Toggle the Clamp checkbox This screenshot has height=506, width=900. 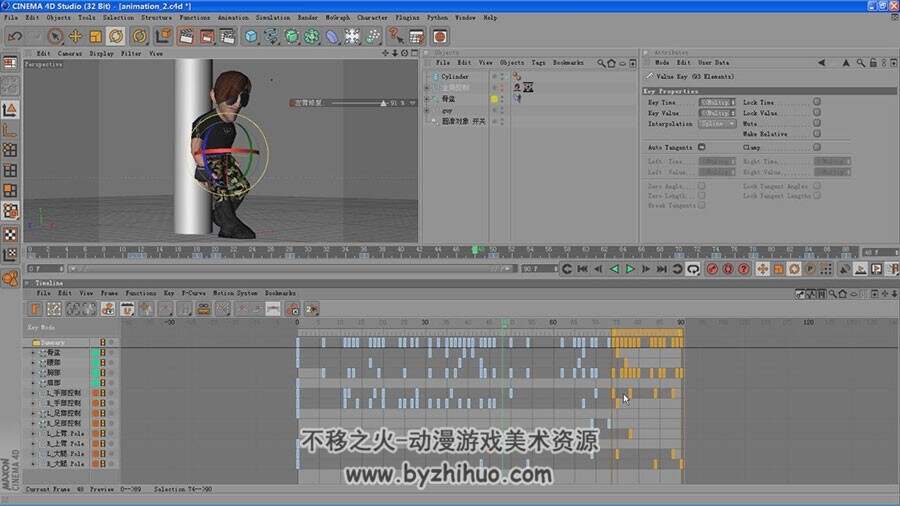click(817, 147)
